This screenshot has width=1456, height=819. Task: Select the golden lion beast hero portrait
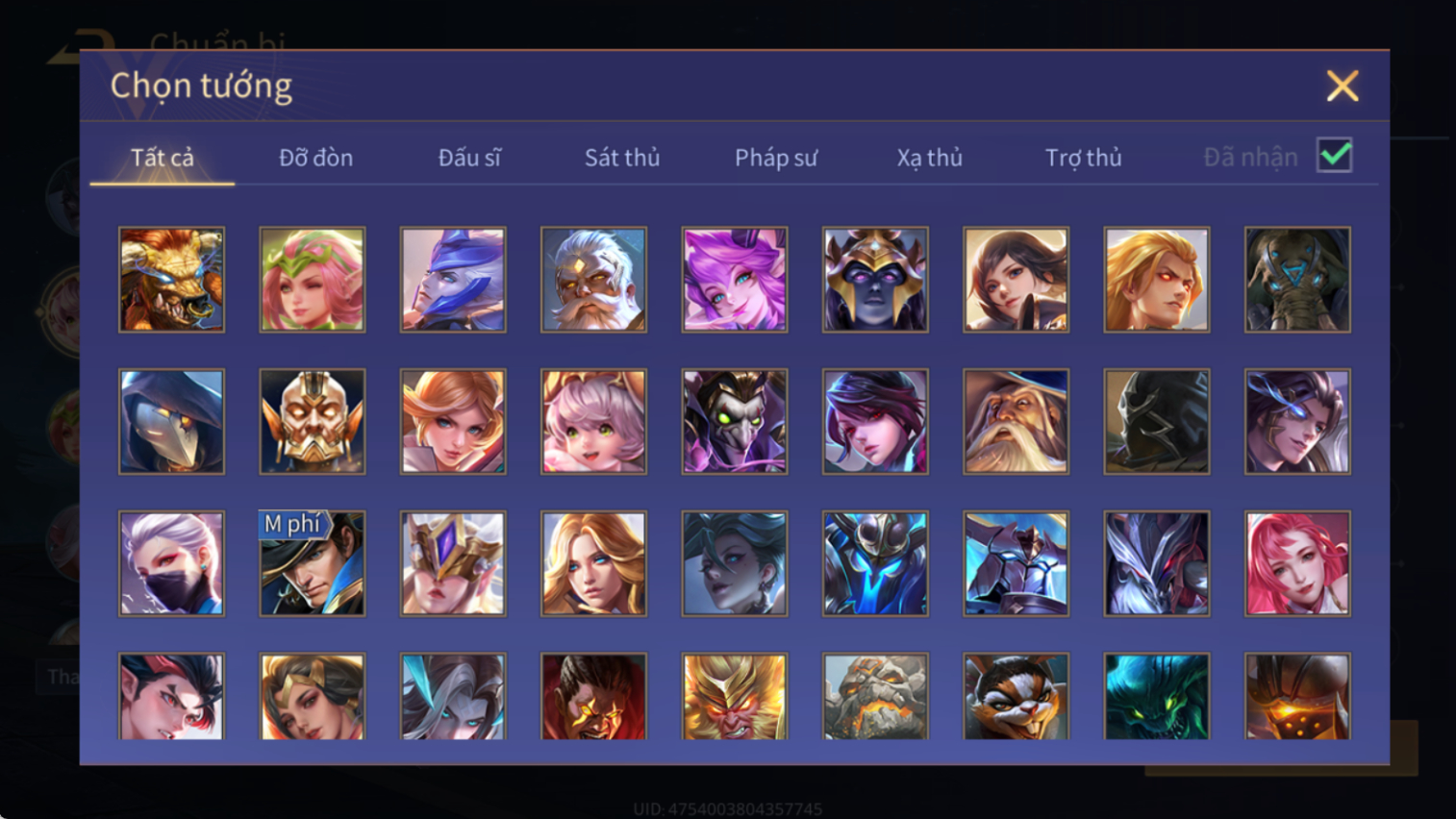pos(171,280)
